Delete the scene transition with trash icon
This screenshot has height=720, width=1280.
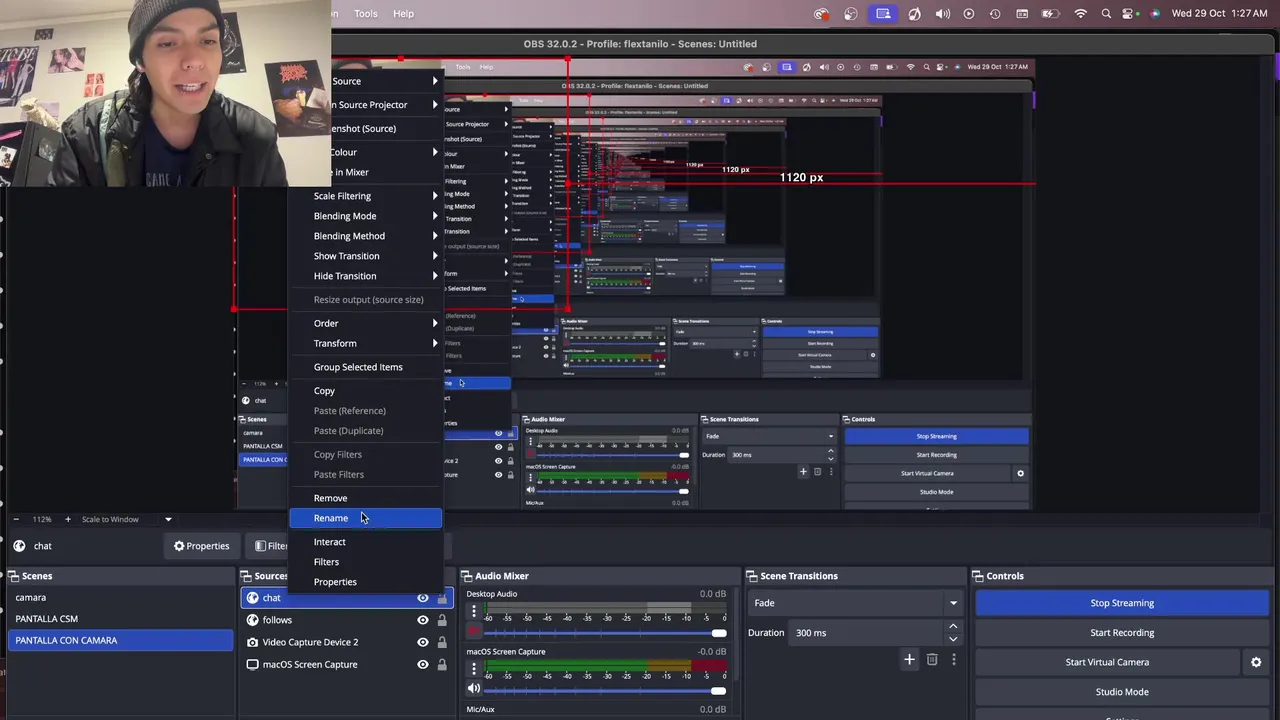[932, 659]
